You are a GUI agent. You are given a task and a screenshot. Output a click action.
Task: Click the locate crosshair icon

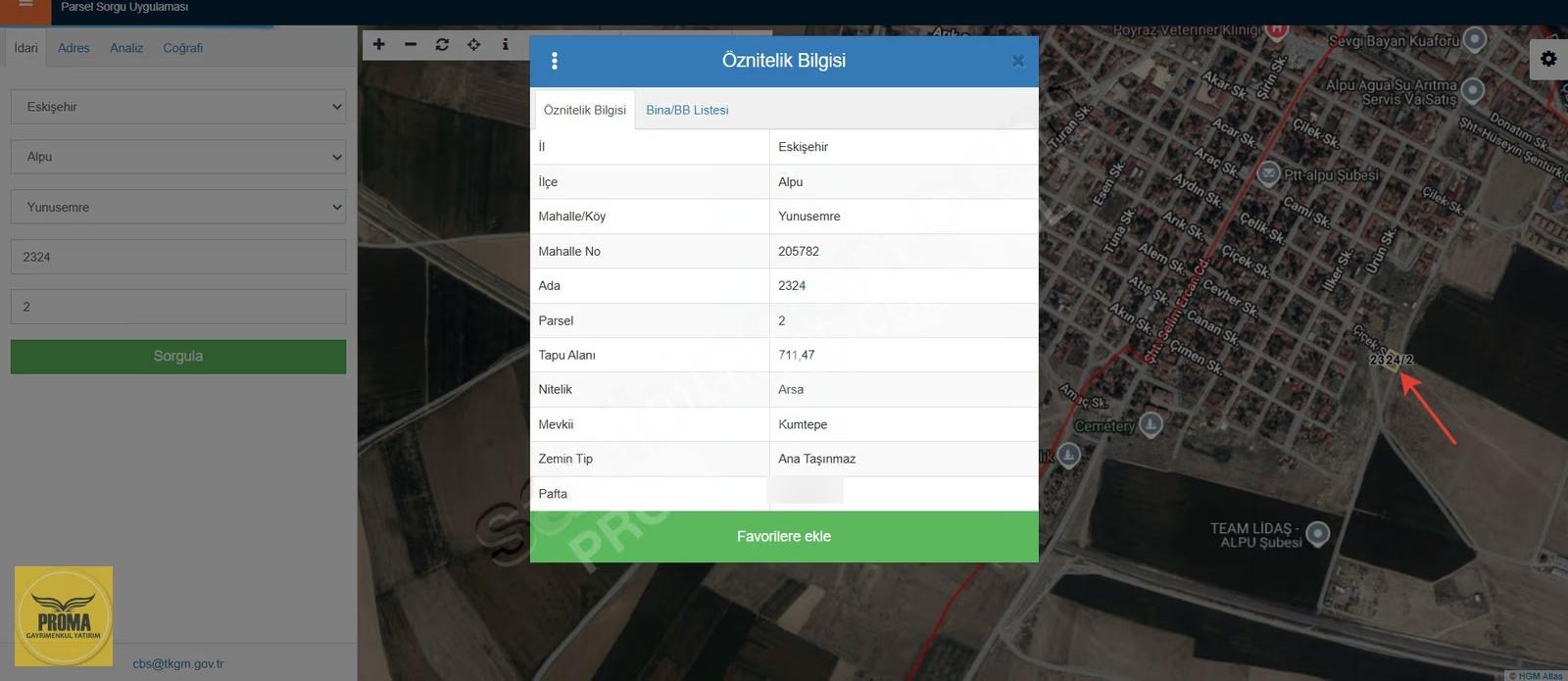click(473, 44)
